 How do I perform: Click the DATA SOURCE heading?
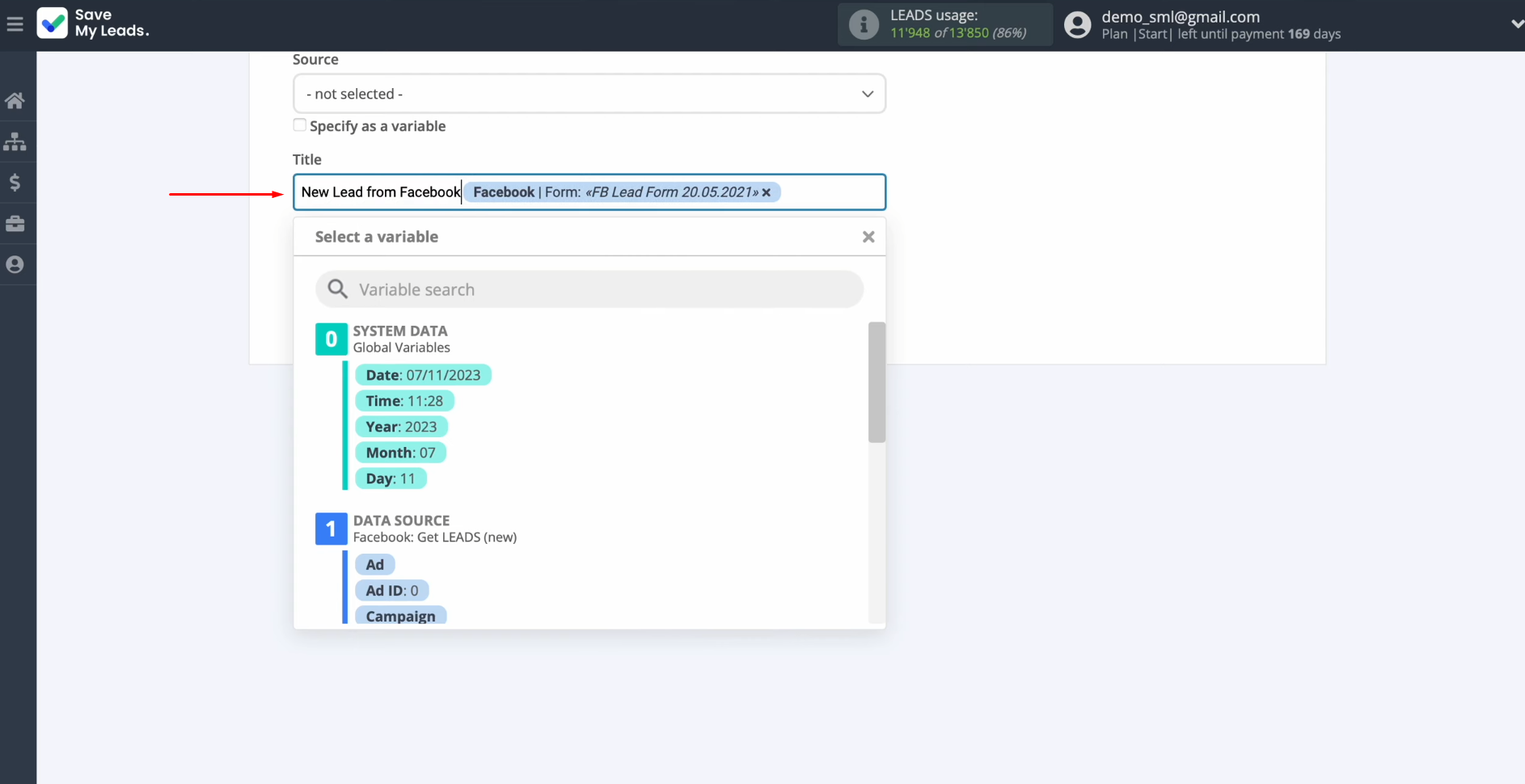(401, 521)
